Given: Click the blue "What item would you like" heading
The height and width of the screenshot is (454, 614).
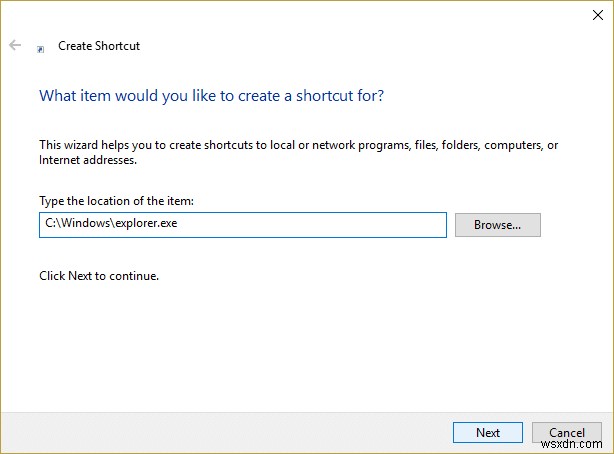Looking at the screenshot, I should (x=211, y=97).
